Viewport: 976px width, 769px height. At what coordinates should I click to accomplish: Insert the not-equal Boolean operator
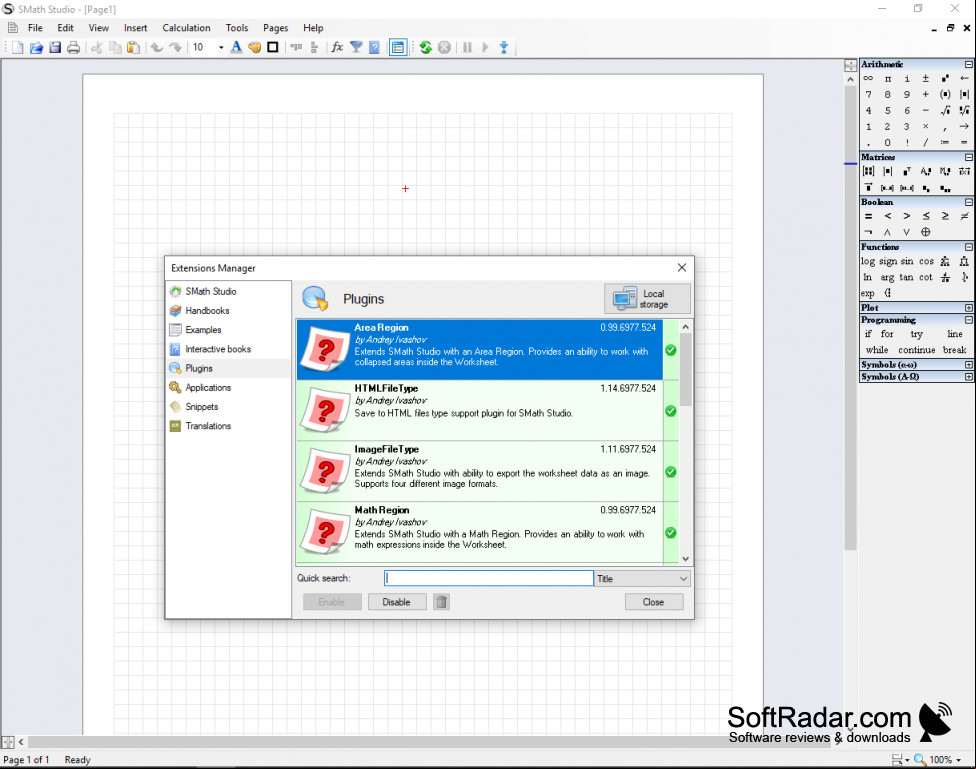[x=964, y=216]
